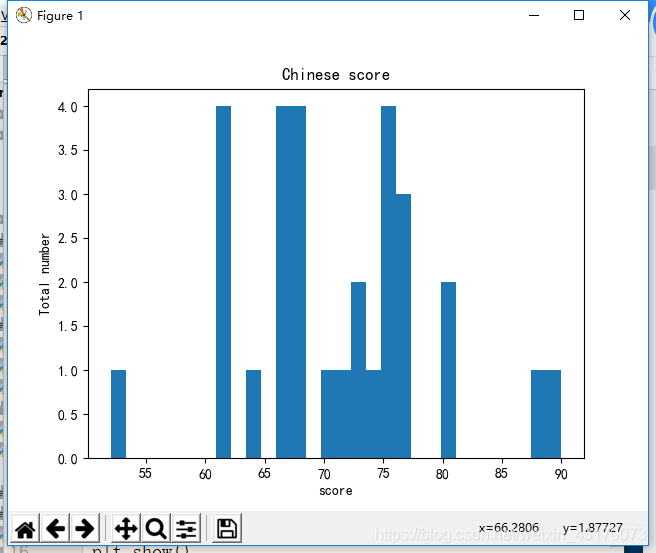The image size is (656, 553).
Task: Click the bar at score 80
Action: point(448,370)
